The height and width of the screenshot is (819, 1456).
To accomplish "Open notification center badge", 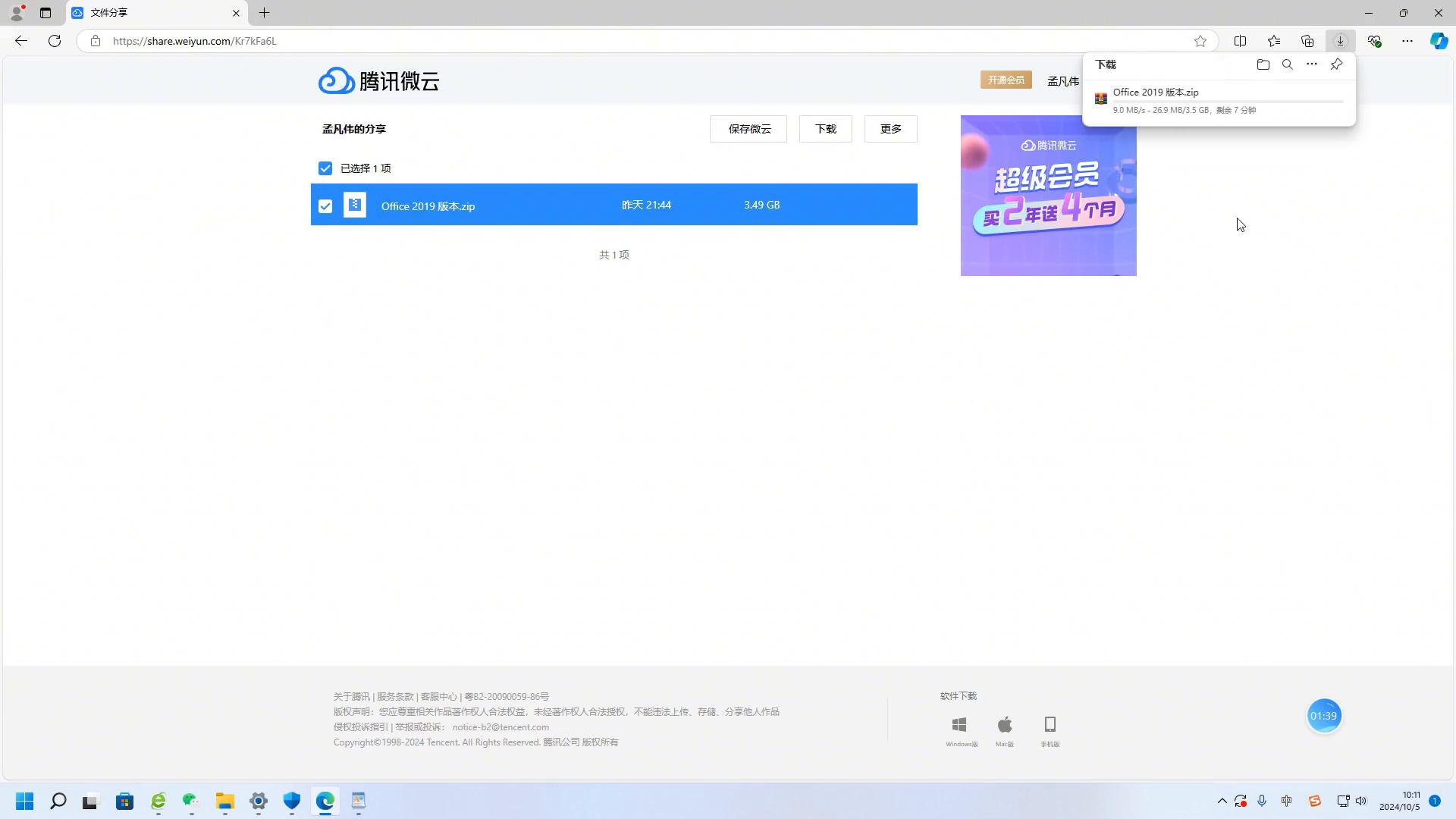I will [1435, 801].
